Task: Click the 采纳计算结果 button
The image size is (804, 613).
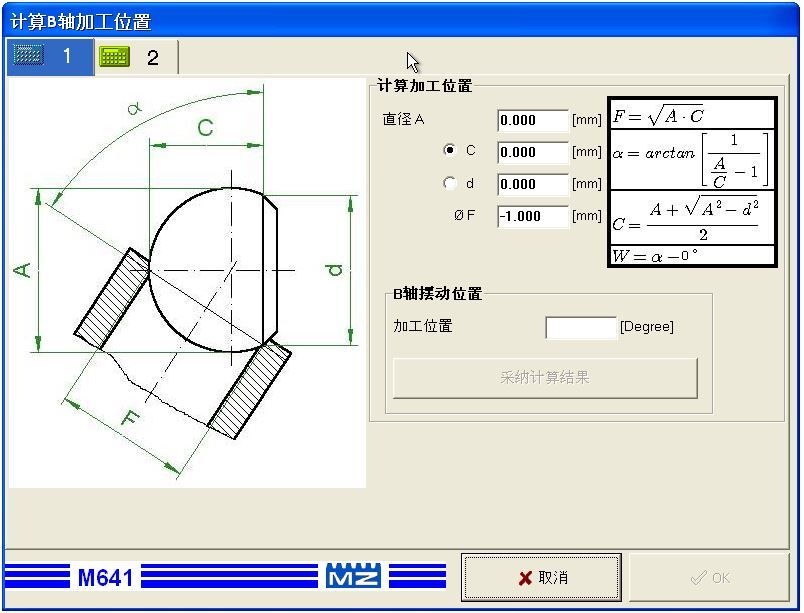Action: pos(545,378)
